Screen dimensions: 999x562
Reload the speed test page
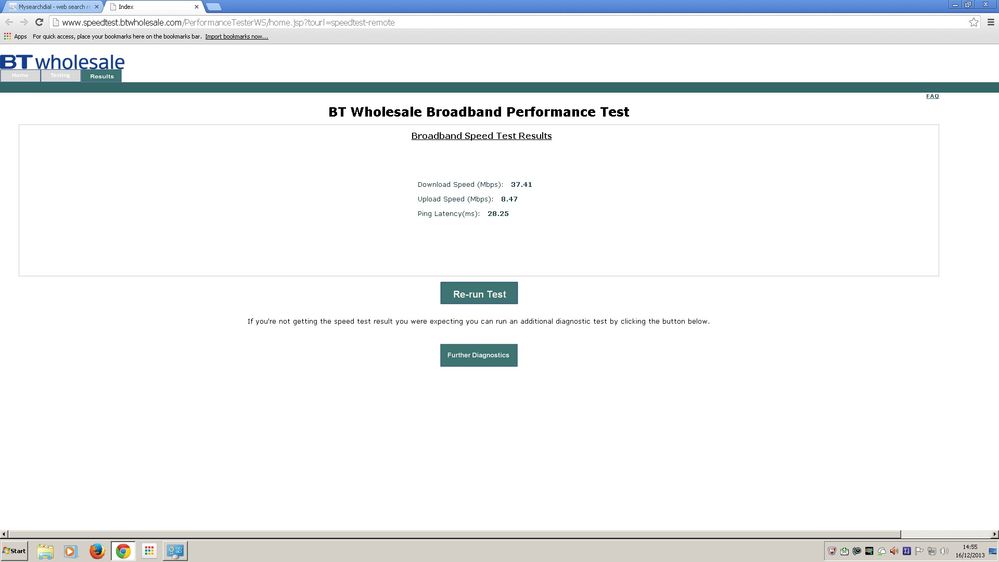tap(39, 22)
